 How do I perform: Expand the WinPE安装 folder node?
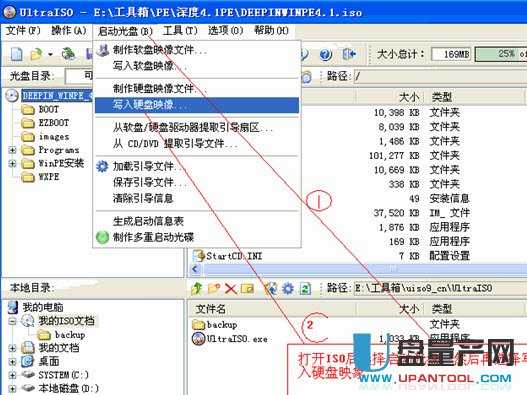tap(12, 164)
